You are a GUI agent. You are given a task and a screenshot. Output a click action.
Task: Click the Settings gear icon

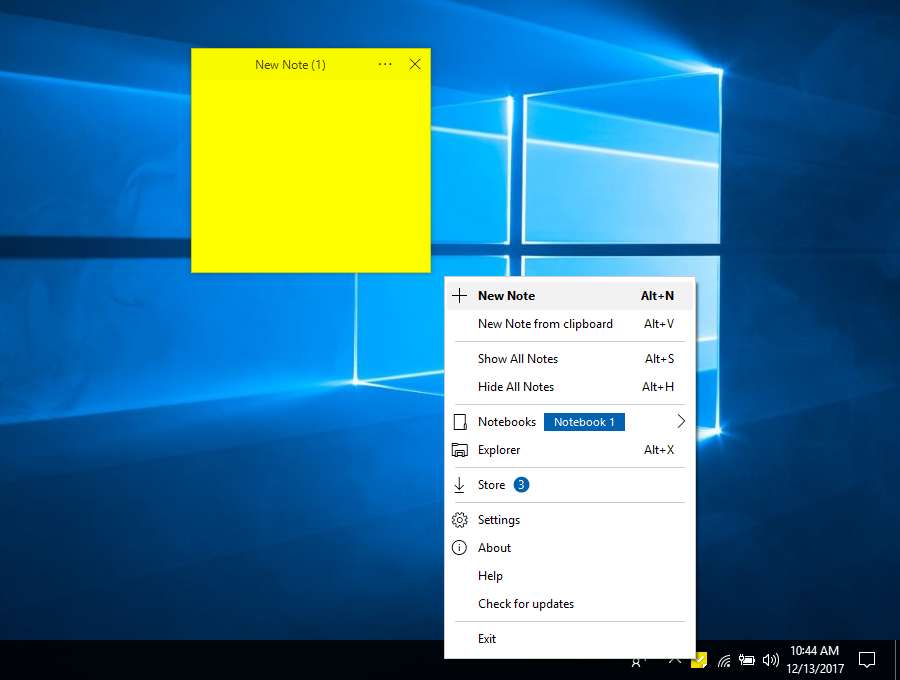click(x=459, y=519)
